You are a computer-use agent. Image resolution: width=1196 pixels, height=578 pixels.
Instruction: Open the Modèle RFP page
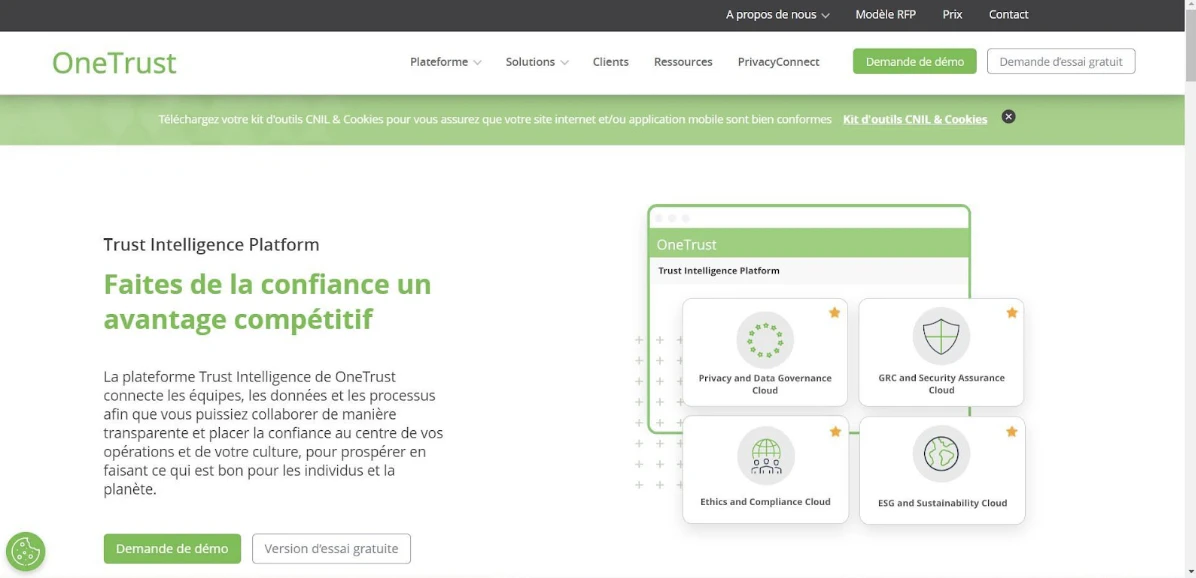tap(886, 14)
